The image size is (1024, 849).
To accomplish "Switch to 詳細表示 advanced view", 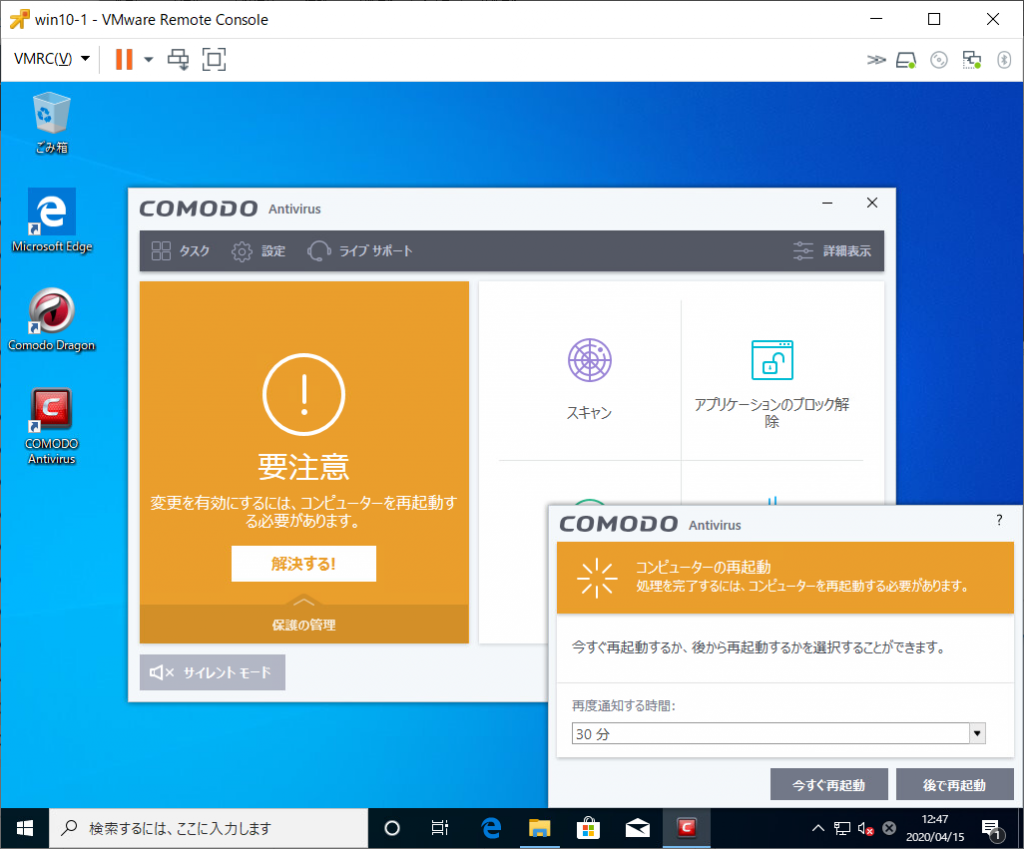I will click(x=832, y=251).
